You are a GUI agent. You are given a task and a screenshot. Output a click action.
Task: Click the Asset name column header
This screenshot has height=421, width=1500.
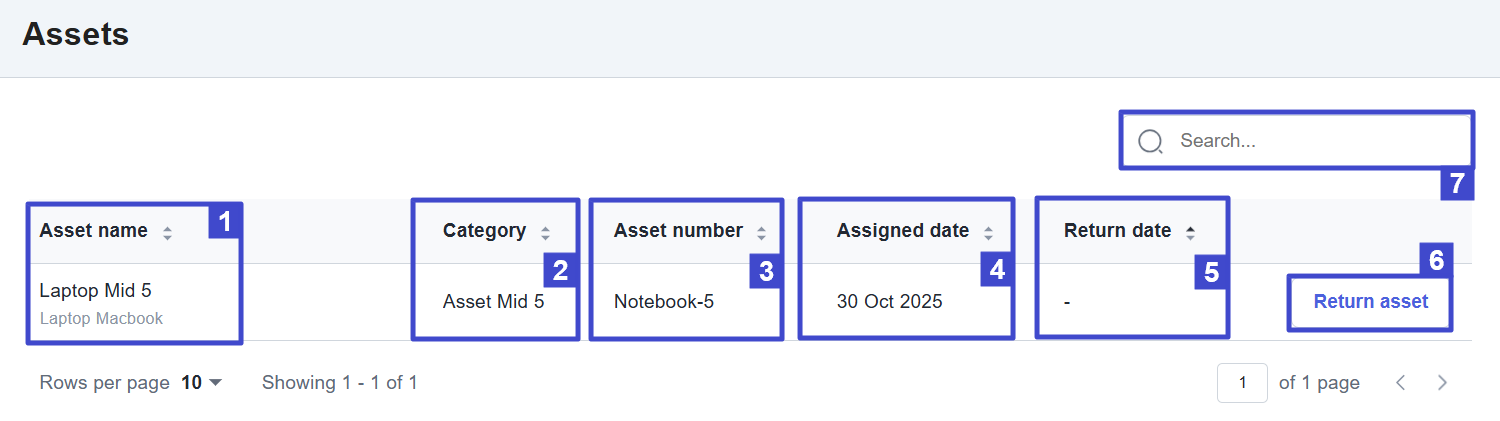[94, 231]
